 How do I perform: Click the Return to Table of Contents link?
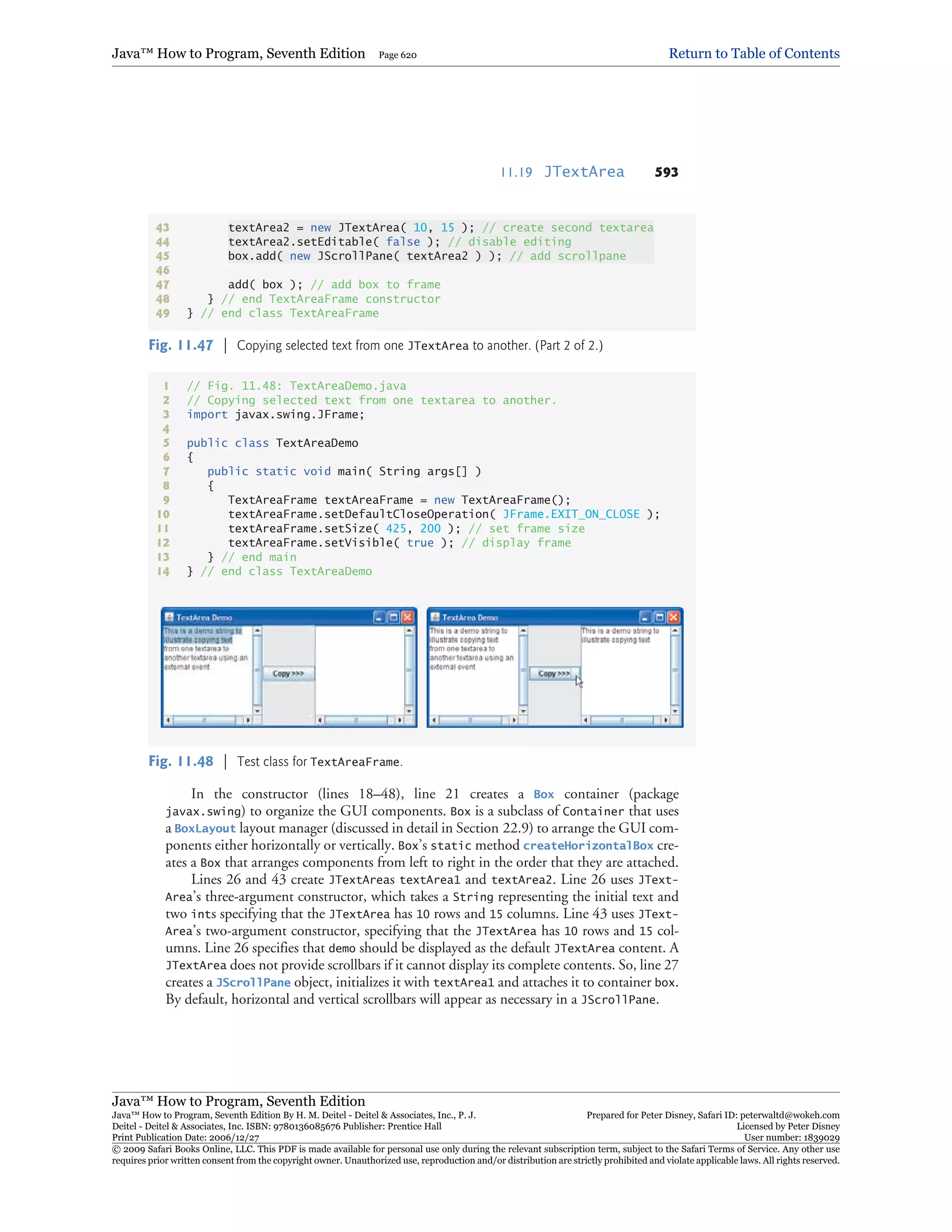[754, 53]
